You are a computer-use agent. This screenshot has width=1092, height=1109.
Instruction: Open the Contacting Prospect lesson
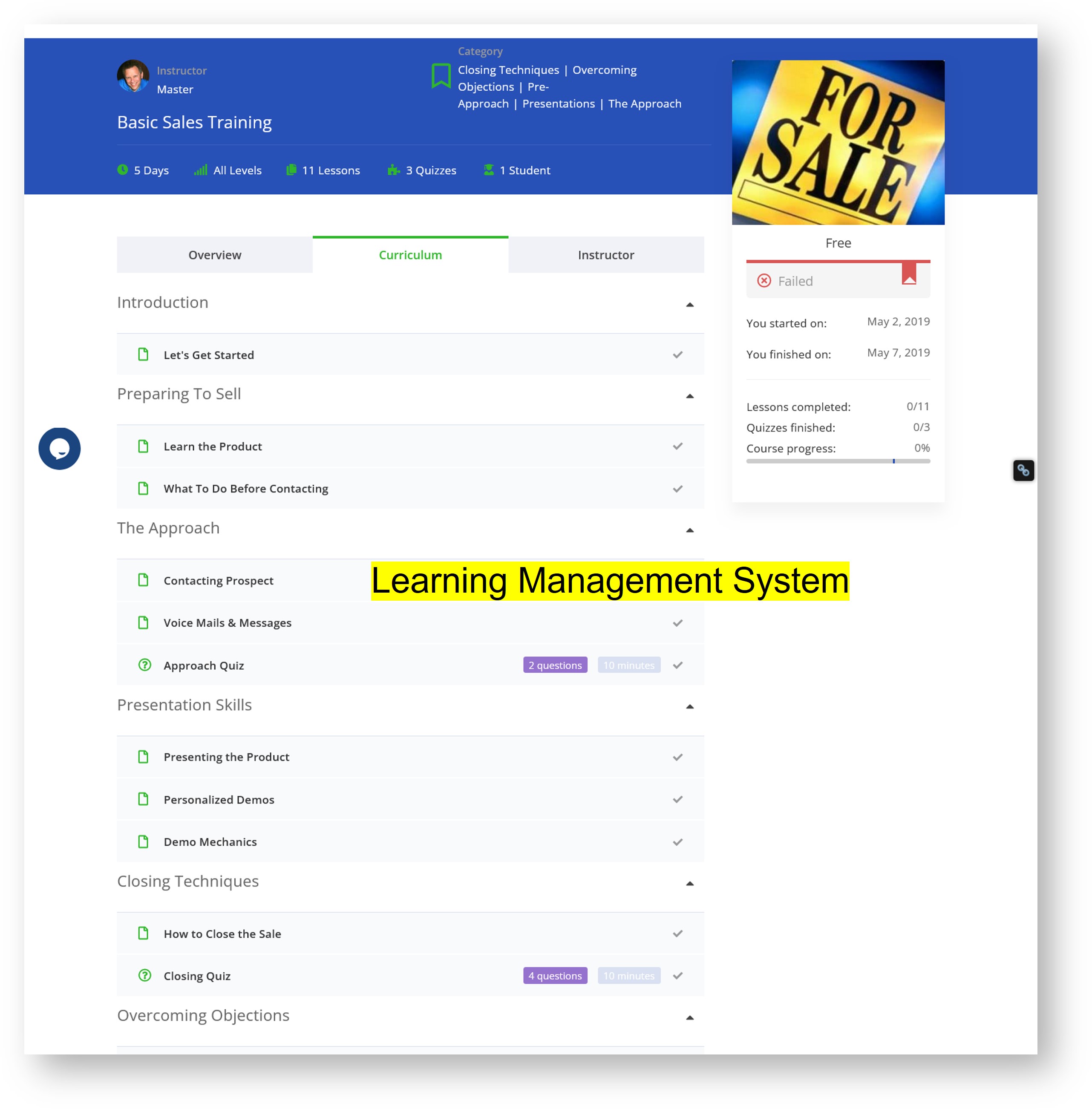tap(218, 580)
